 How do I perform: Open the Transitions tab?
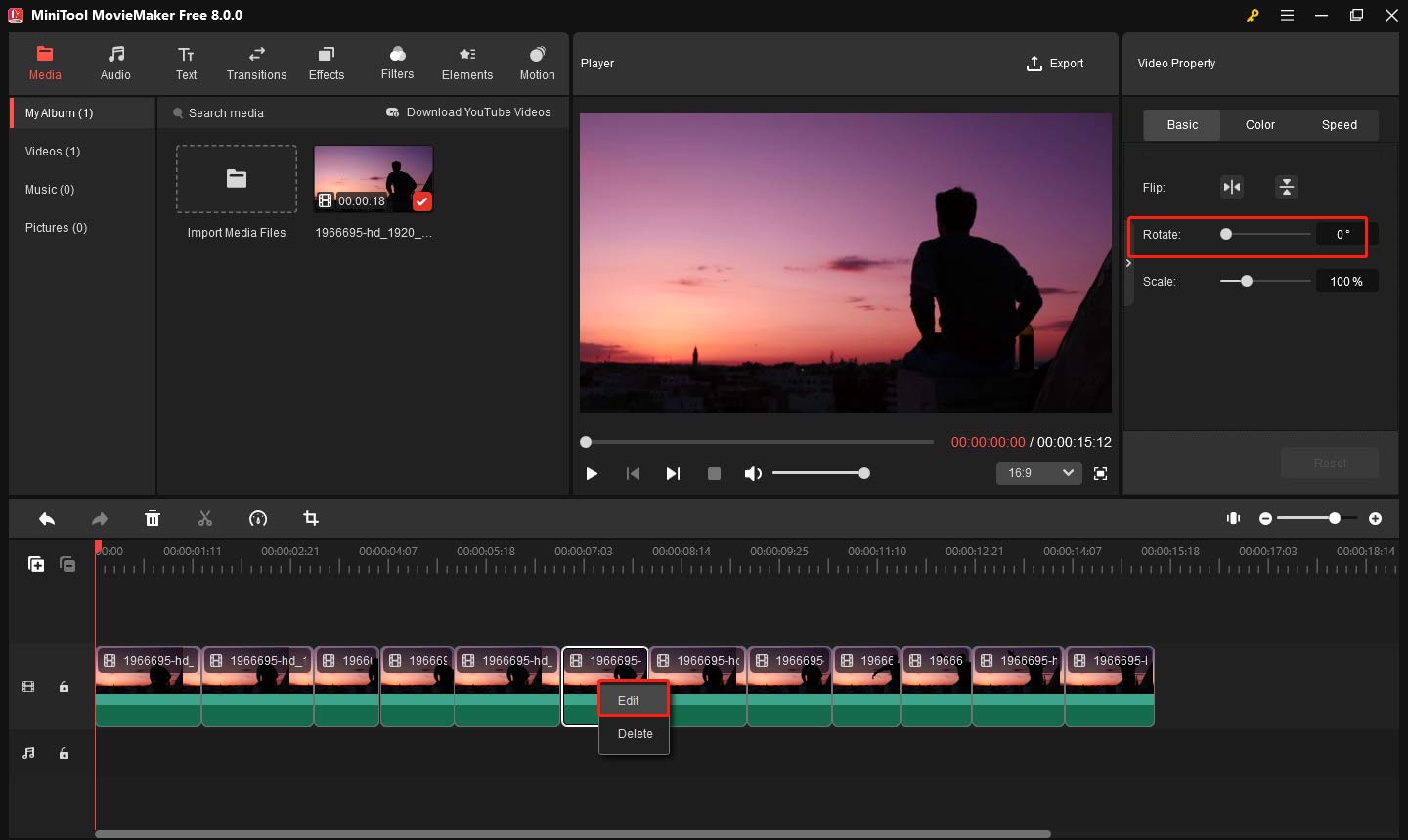point(256,63)
